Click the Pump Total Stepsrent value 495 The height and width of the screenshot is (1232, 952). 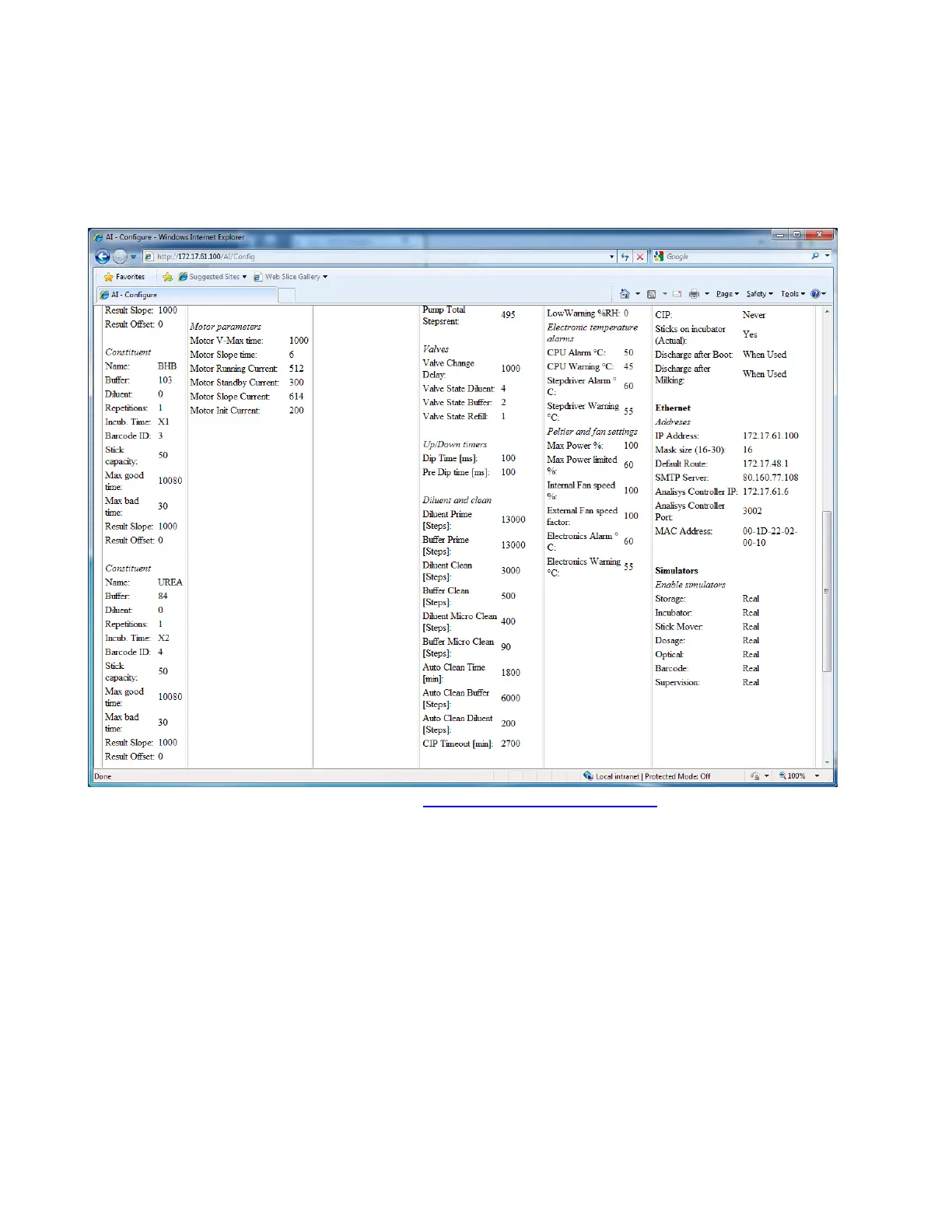[508, 315]
